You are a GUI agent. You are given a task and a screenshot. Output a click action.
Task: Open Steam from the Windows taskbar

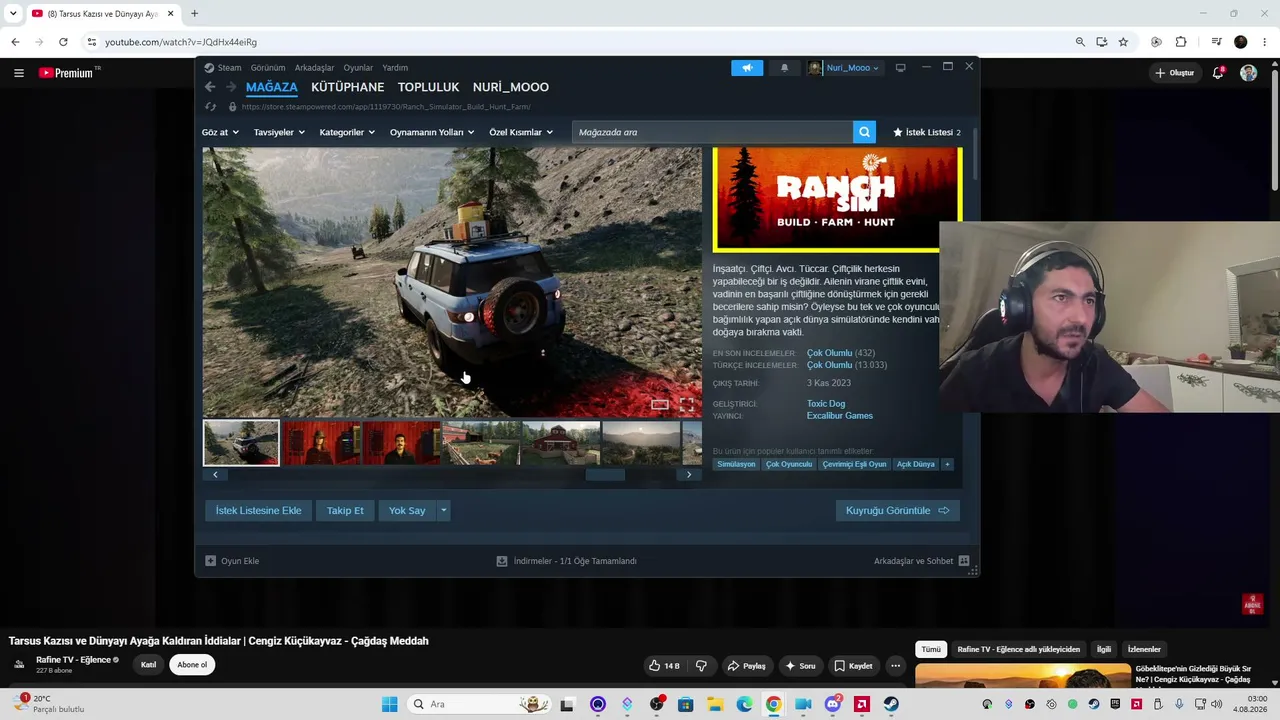[x=891, y=704]
